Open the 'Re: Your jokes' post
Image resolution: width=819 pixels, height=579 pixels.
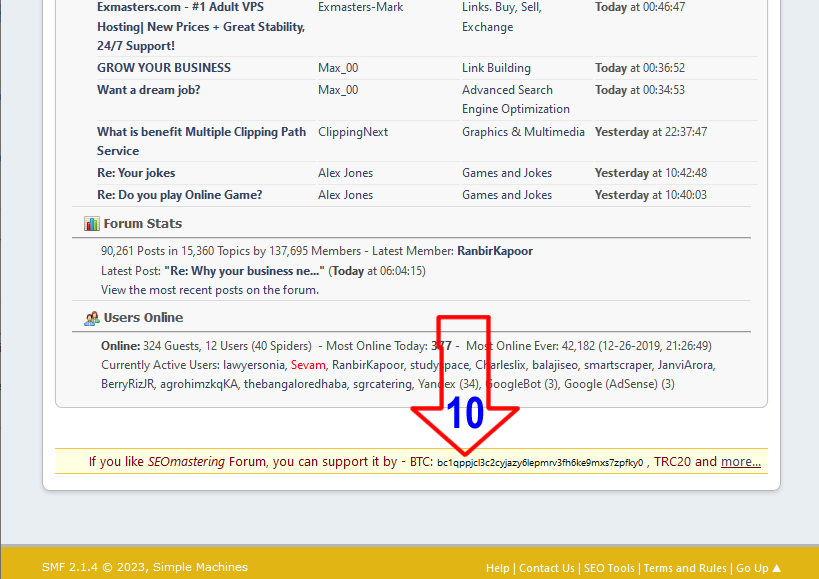pyautogui.click(x=136, y=173)
